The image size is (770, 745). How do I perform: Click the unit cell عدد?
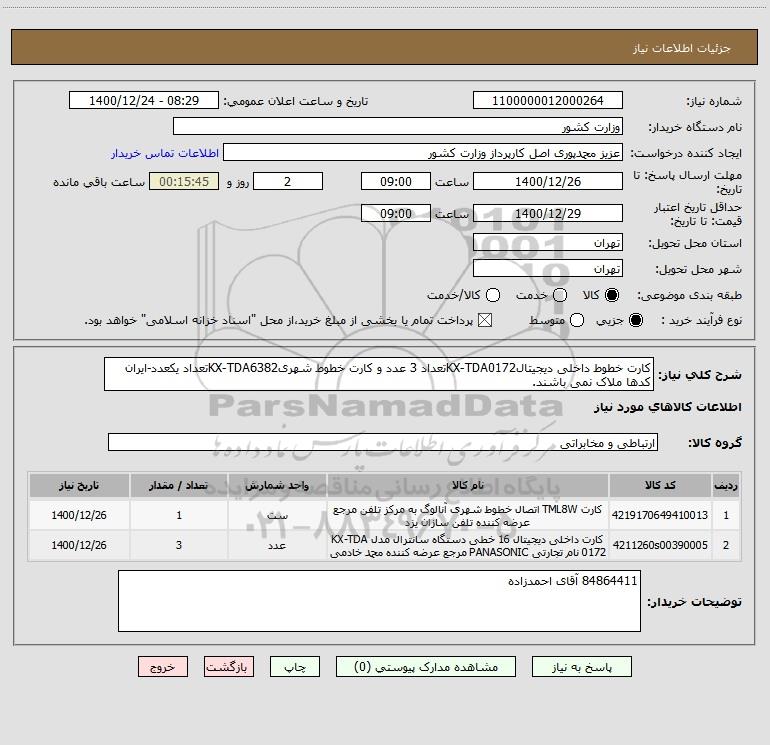coord(277,546)
